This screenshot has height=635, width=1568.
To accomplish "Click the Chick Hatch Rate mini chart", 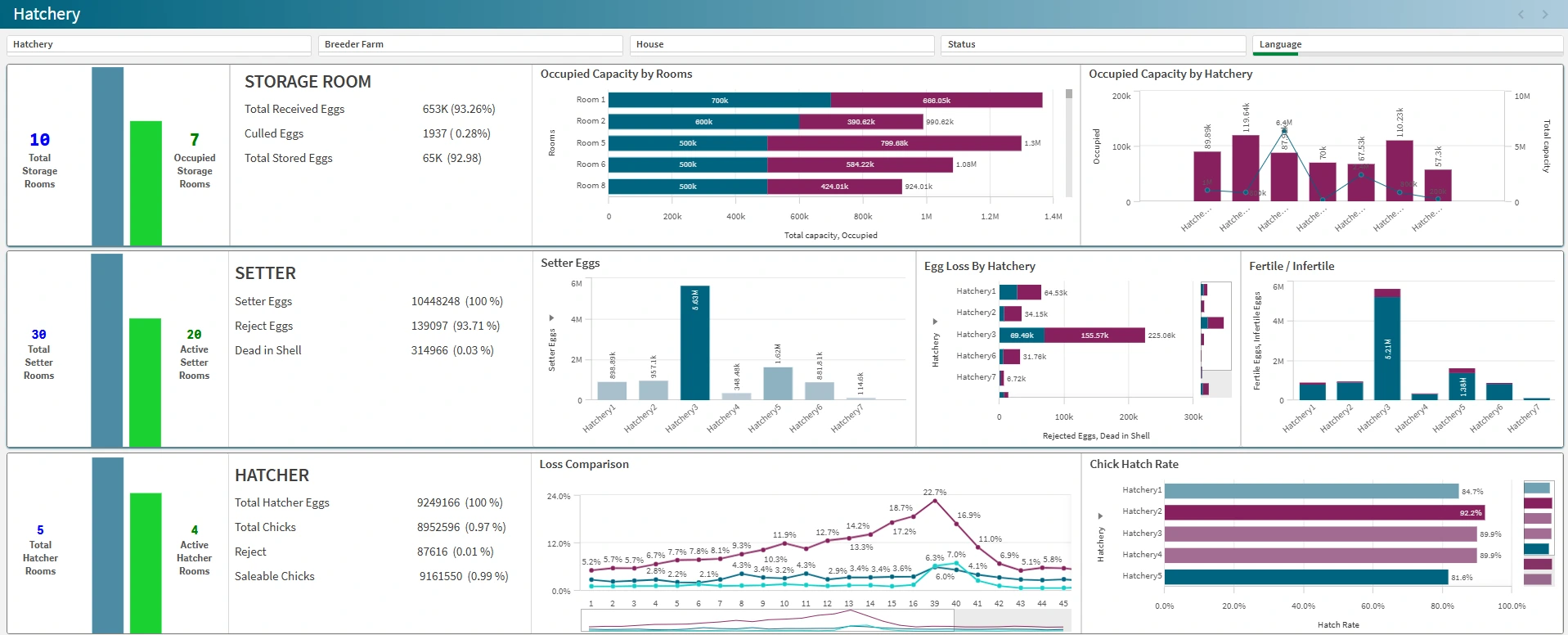I will tap(1538, 534).
